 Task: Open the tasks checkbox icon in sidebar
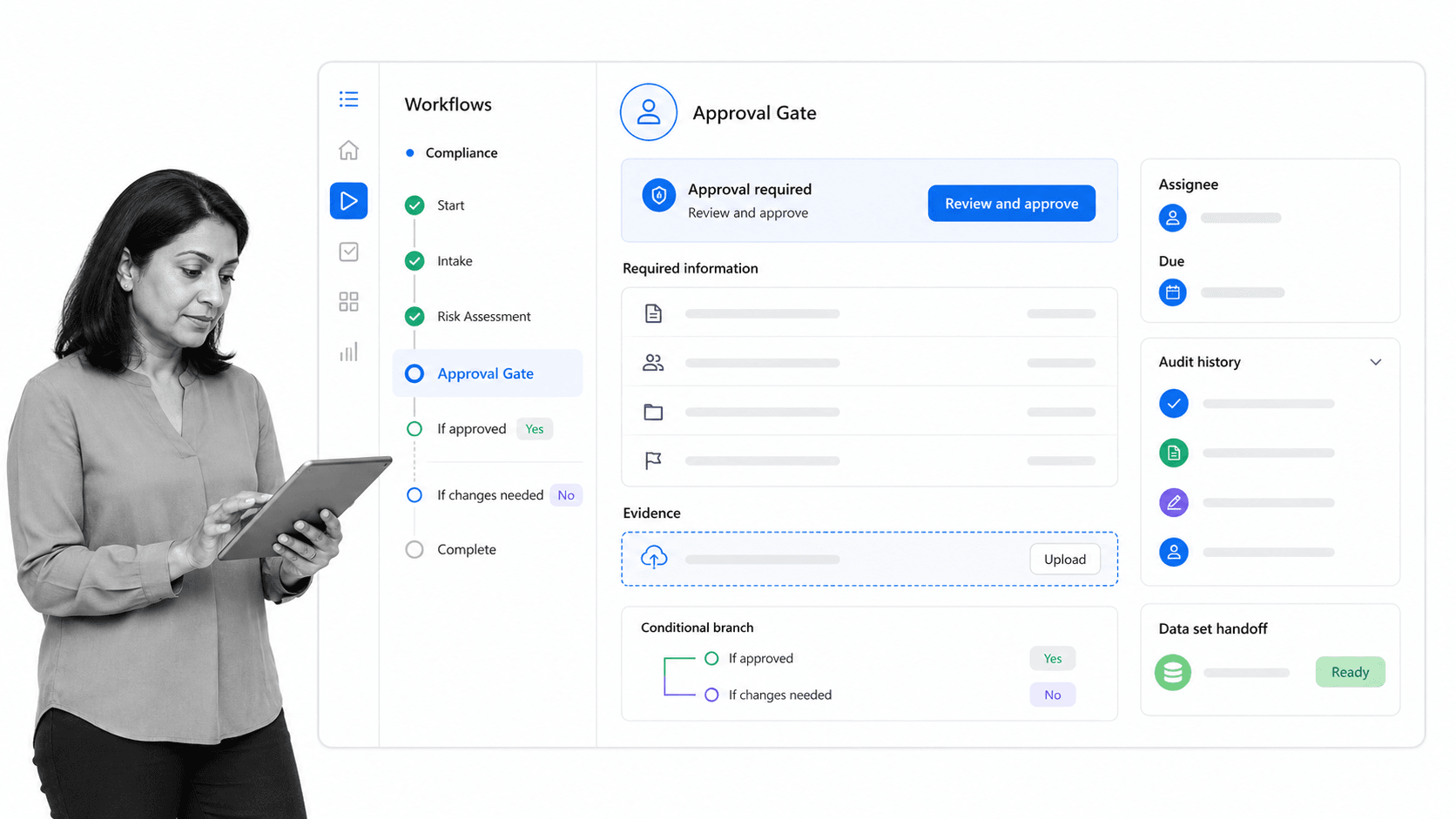348,252
